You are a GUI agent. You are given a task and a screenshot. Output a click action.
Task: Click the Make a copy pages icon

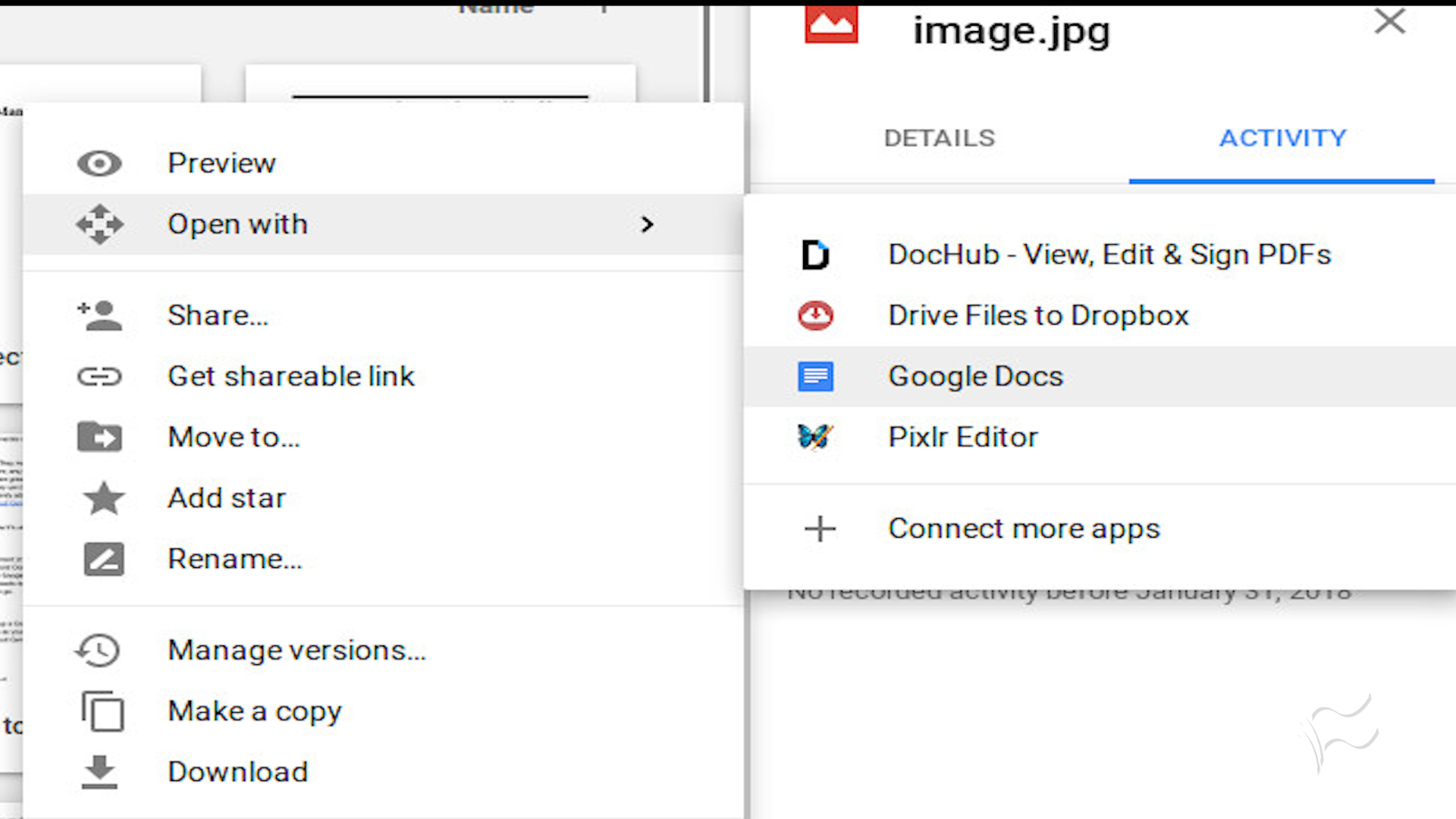coord(102,711)
